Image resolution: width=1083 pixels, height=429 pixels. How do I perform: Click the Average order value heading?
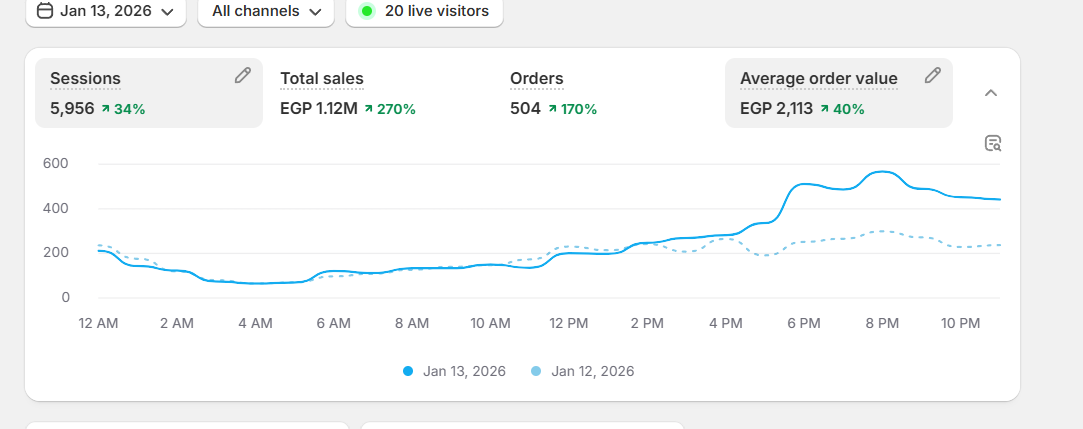818,79
